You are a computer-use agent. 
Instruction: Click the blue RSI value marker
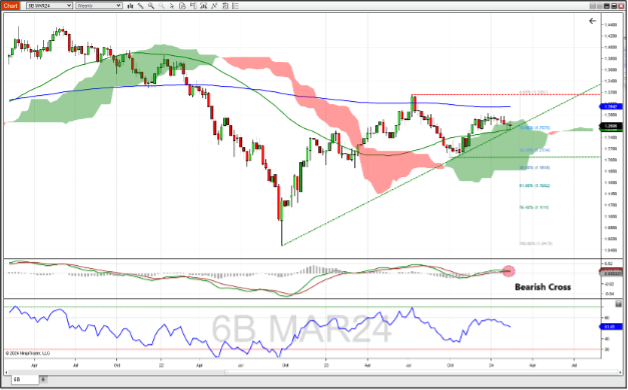point(610,327)
